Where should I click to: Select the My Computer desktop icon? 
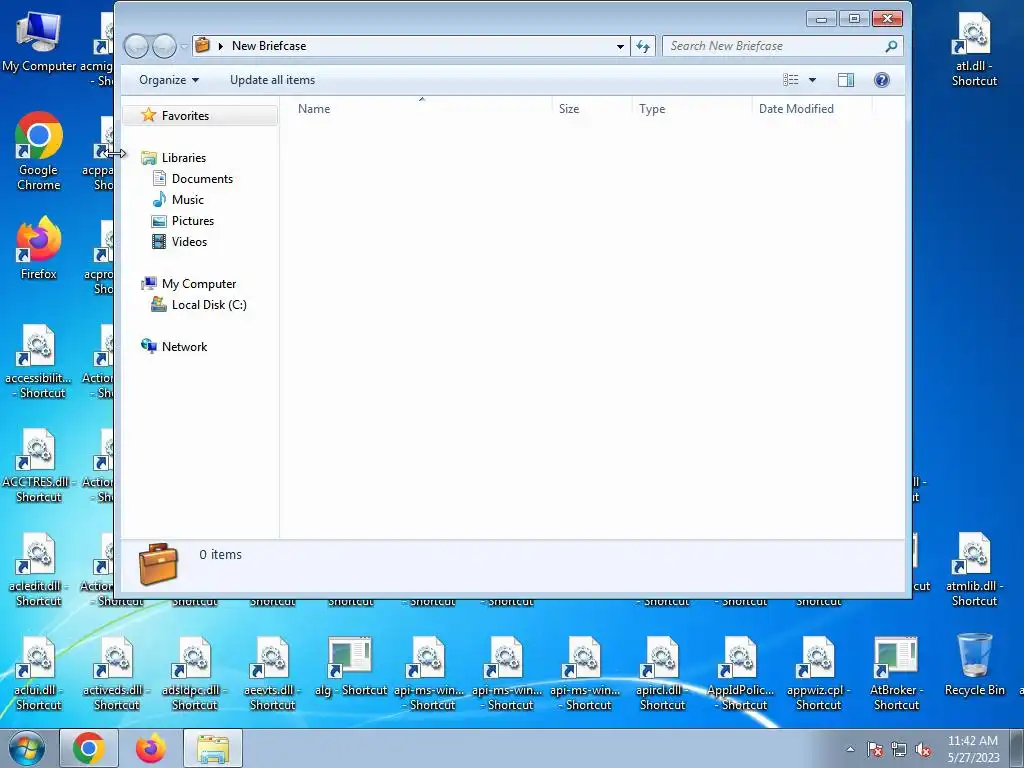[39, 42]
